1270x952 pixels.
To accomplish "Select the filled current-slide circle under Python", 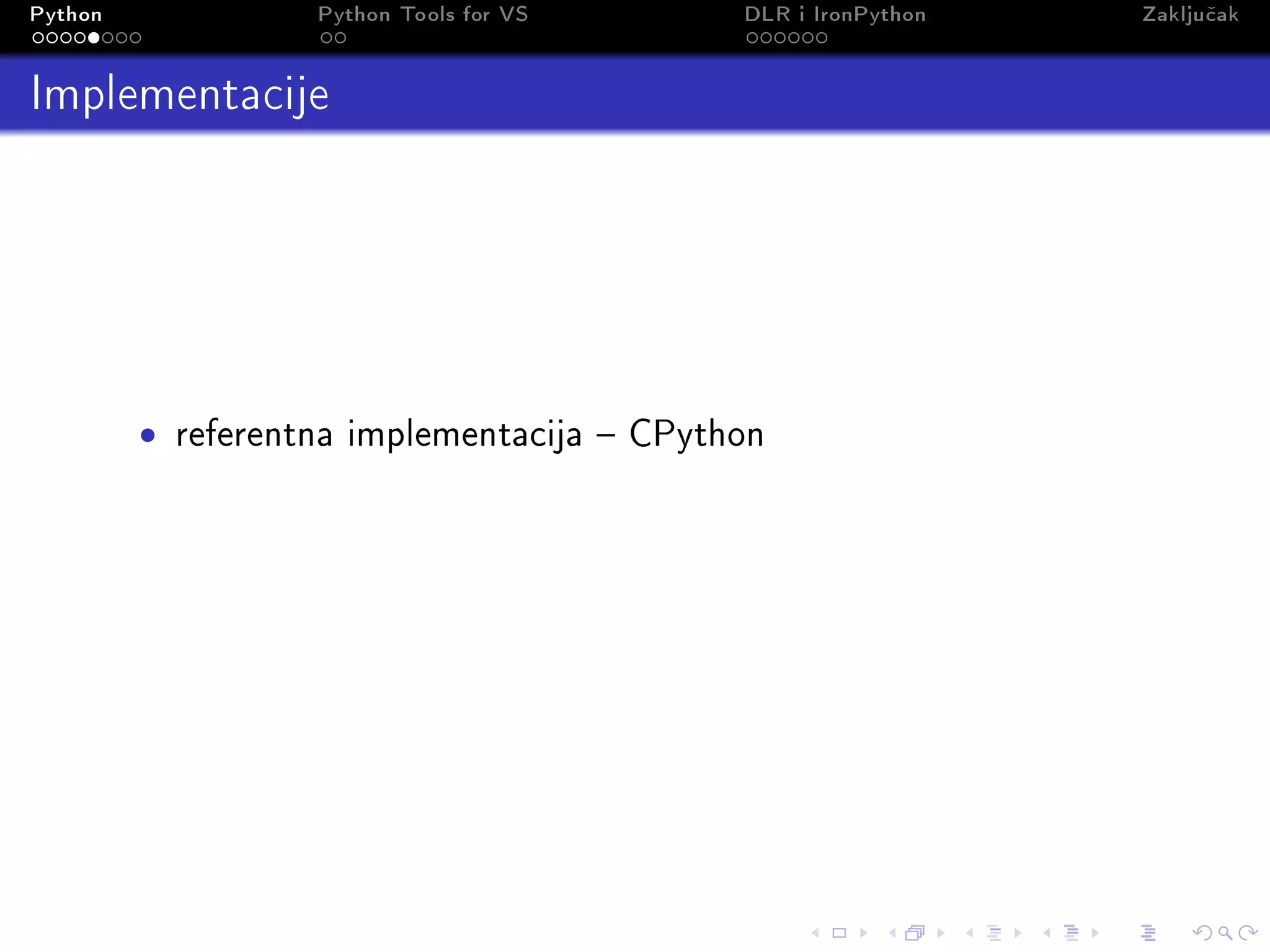I will (x=94, y=38).
